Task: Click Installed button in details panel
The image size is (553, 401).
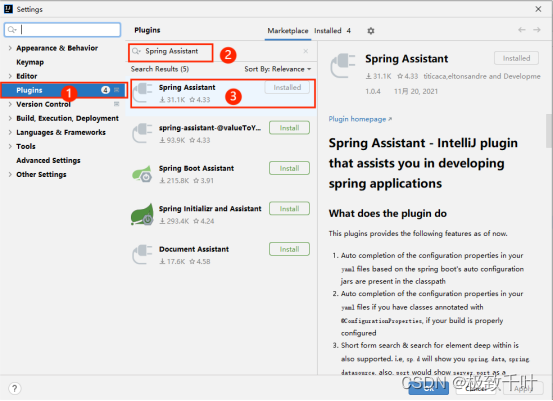Action: (x=516, y=58)
